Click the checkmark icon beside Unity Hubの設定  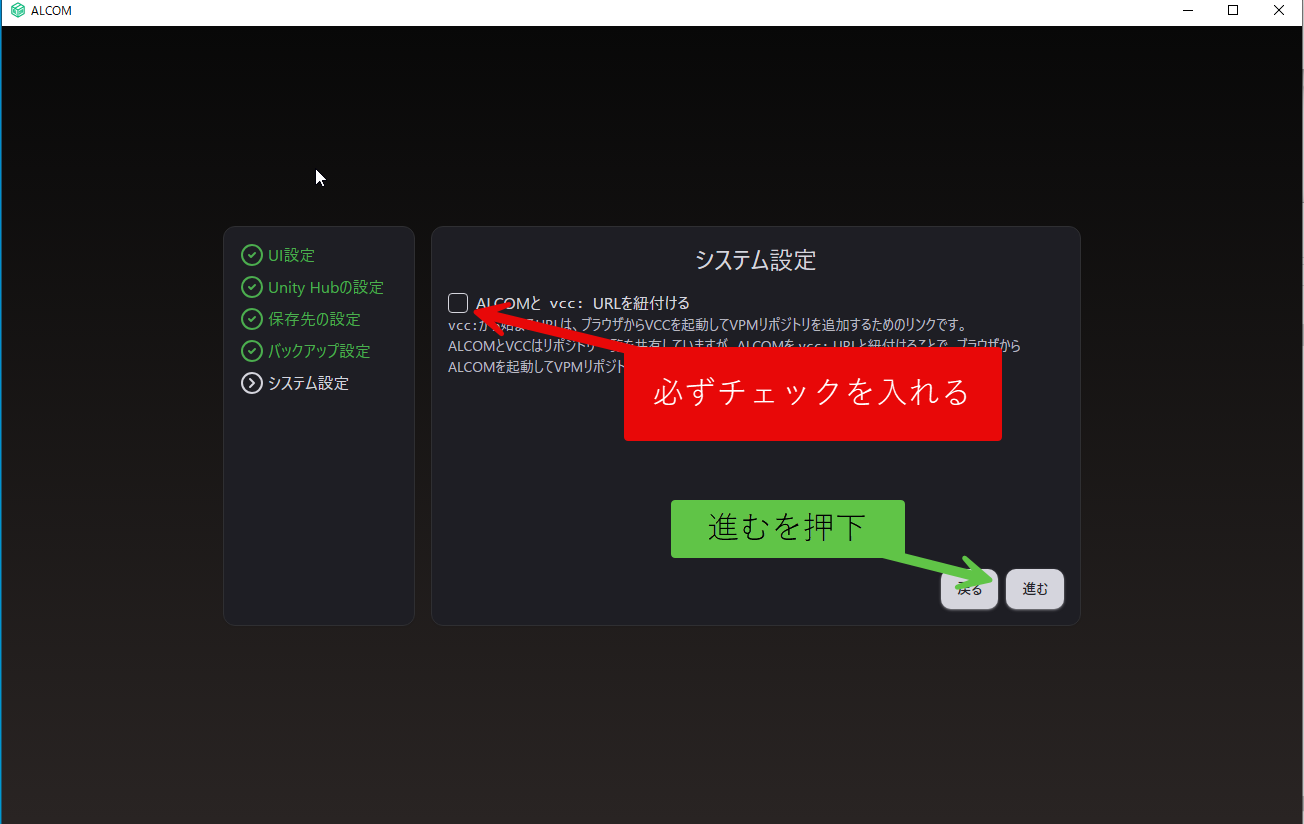pyautogui.click(x=252, y=287)
